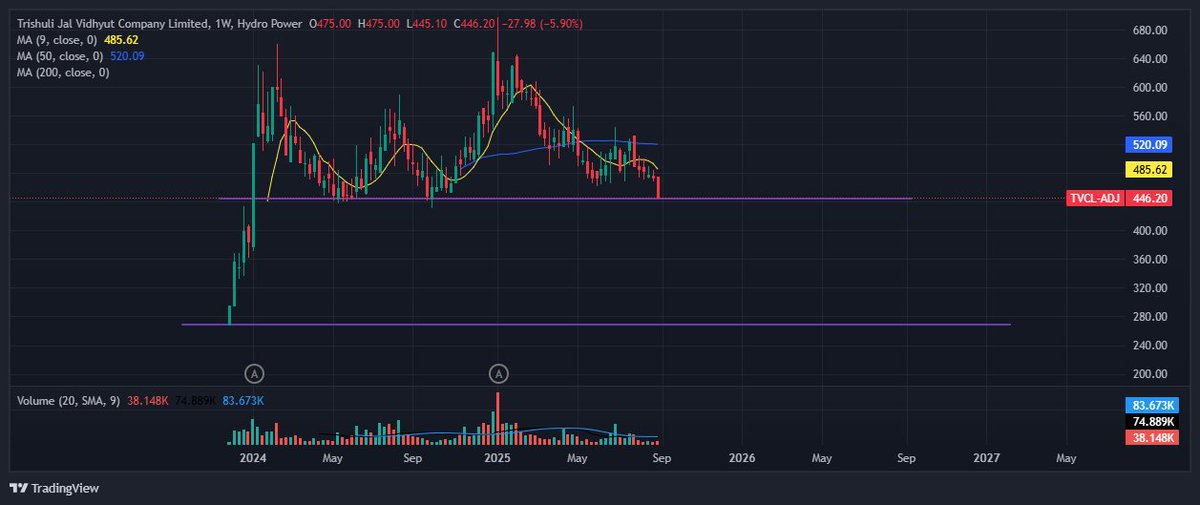1200x505 pixels.
Task: Click the last red candlestick near 446
Action: (x=659, y=188)
